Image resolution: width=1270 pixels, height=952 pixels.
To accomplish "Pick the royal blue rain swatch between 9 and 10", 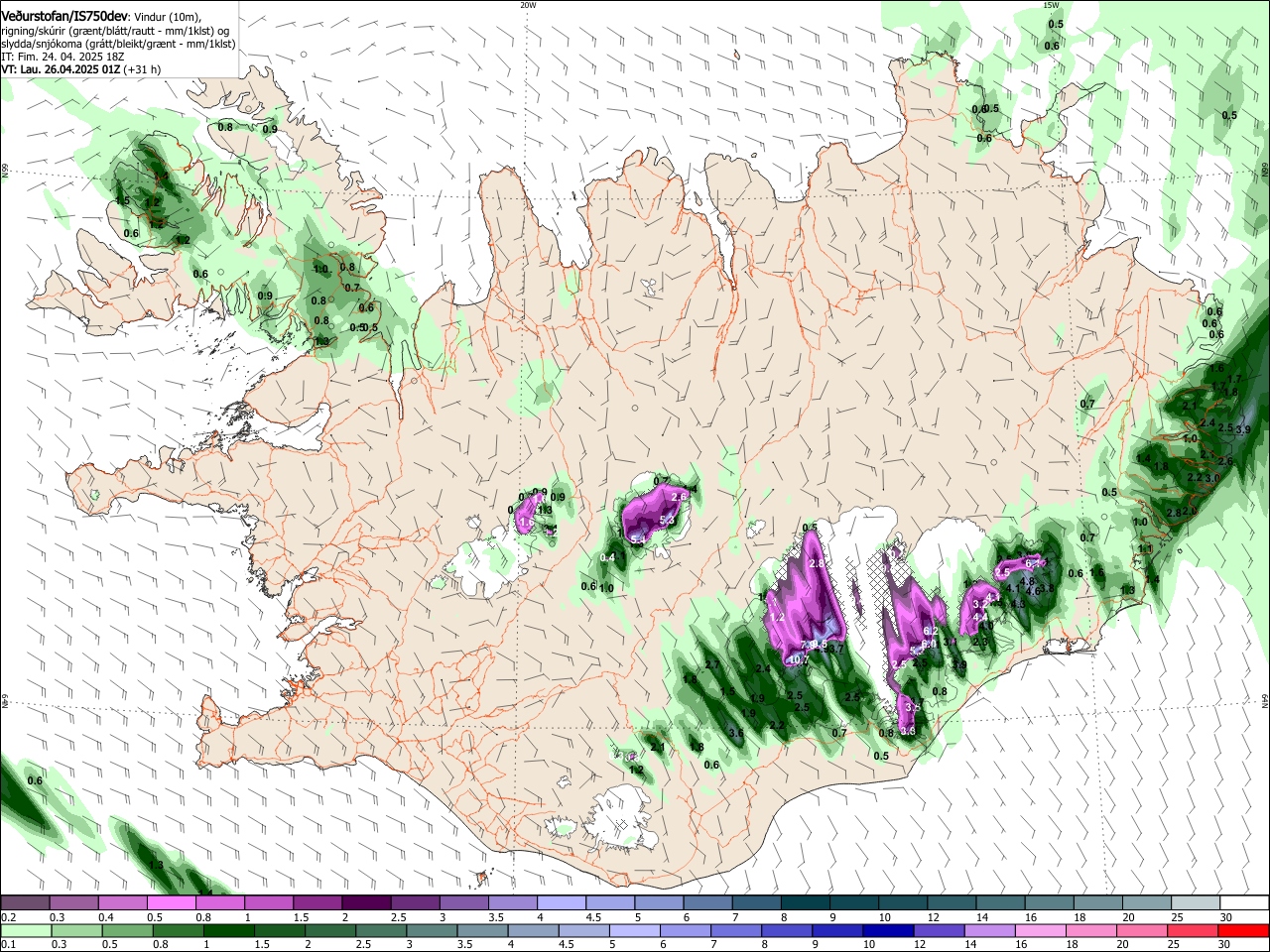I will 838,930.
